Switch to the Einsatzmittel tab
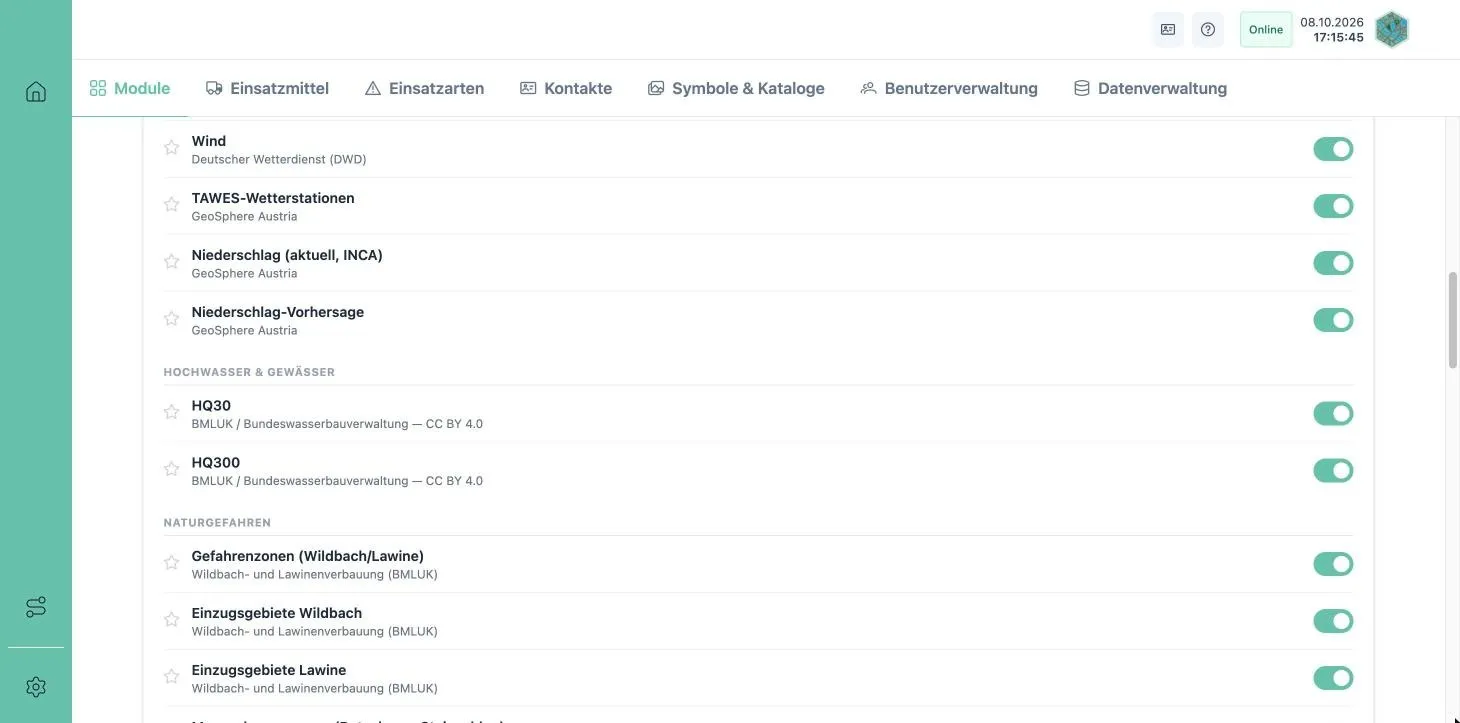This screenshot has width=1460, height=723. click(267, 88)
